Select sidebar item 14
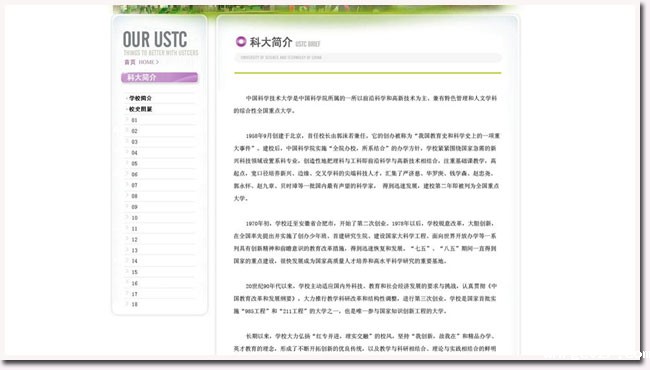650x370 pixels. (x=134, y=261)
